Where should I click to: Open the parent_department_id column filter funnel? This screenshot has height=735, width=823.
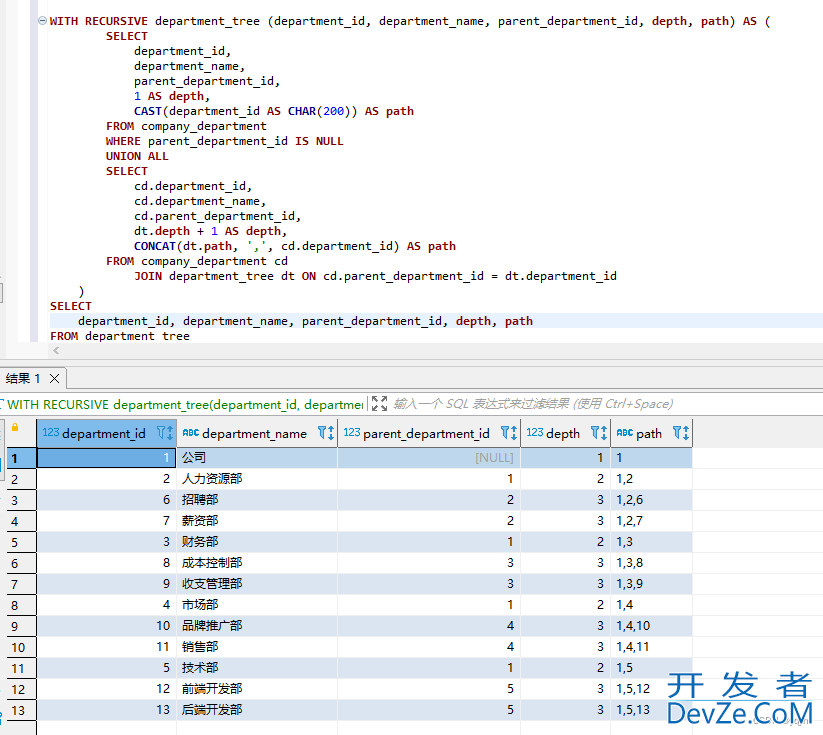(504, 433)
